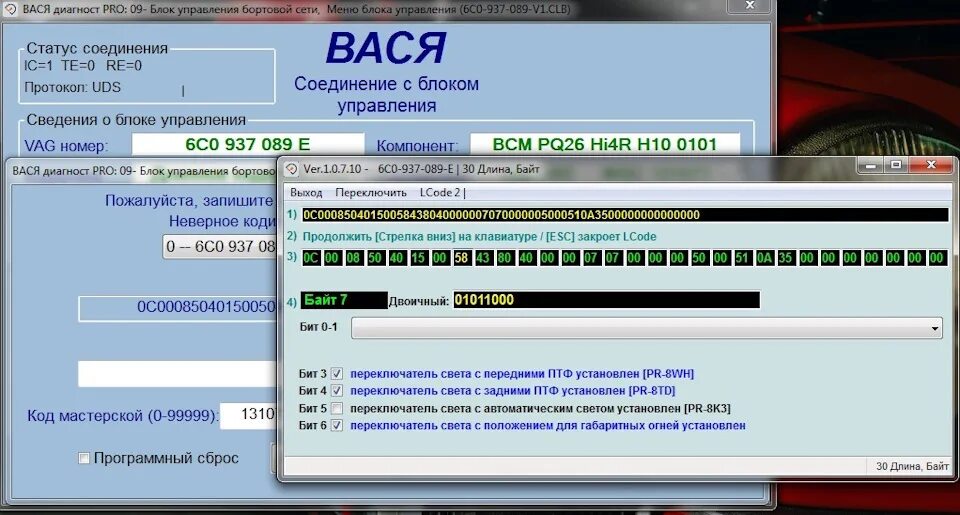Image resolution: width=960 pixels, height=515 pixels.
Task: Click the coding field starting 0C00085040150050
Action: coord(178,307)
